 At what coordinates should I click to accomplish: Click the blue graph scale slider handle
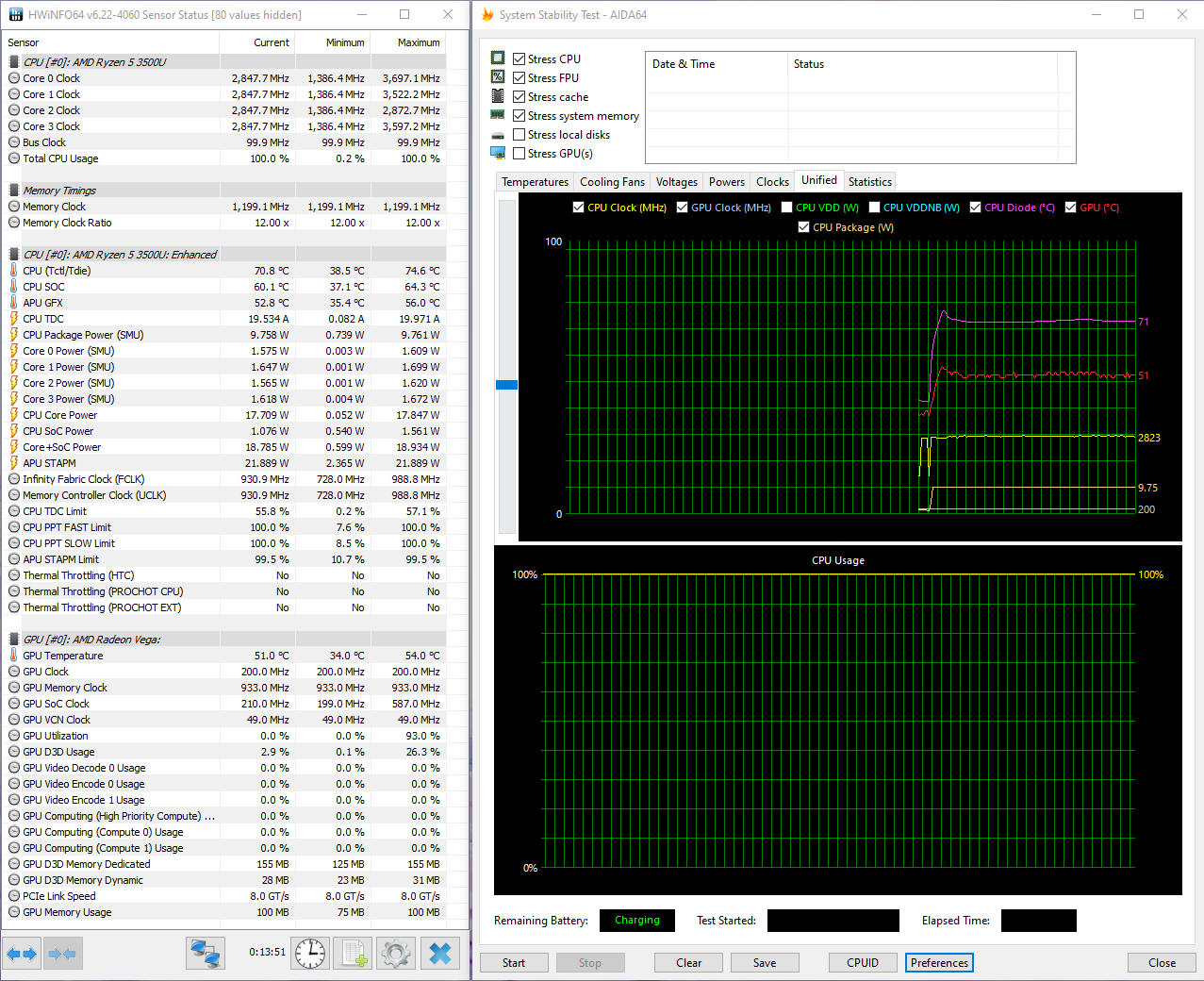506,385
